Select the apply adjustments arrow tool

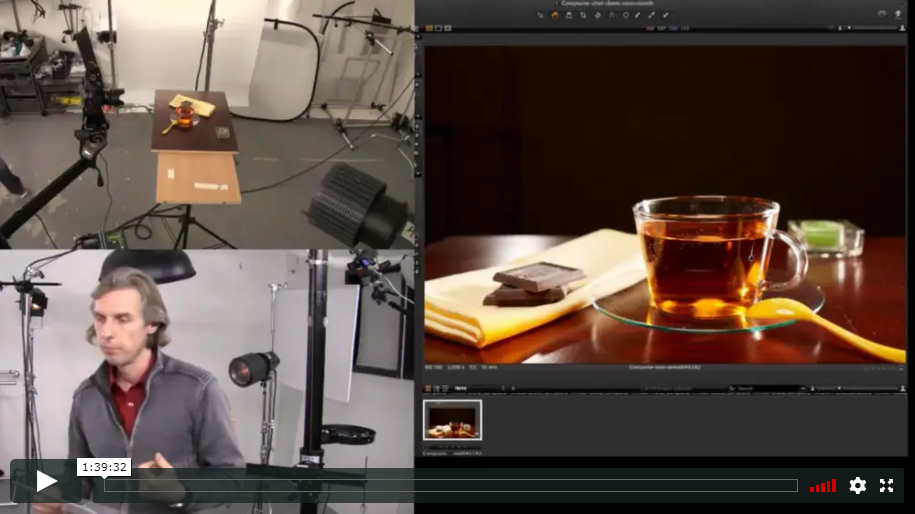click(666, 15)
